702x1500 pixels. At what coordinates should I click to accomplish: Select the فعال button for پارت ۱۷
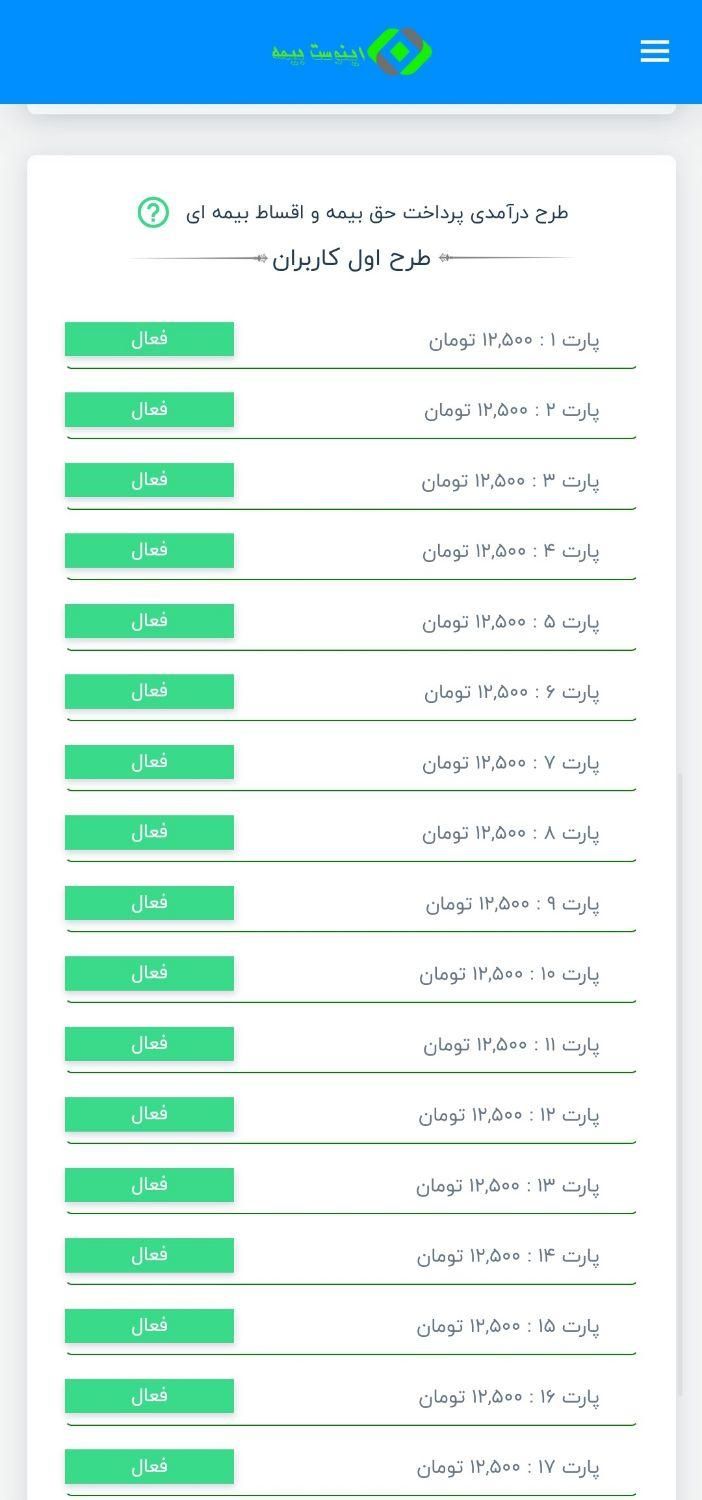pyautogui.click(x=149, y=1467)
